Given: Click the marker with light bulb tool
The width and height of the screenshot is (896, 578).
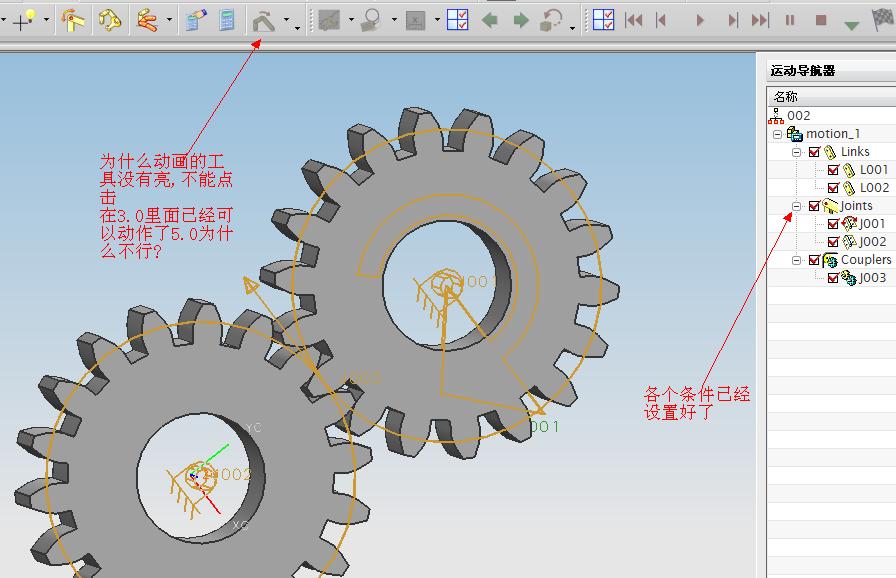Looking at the screenshot, I should (23, 20).
